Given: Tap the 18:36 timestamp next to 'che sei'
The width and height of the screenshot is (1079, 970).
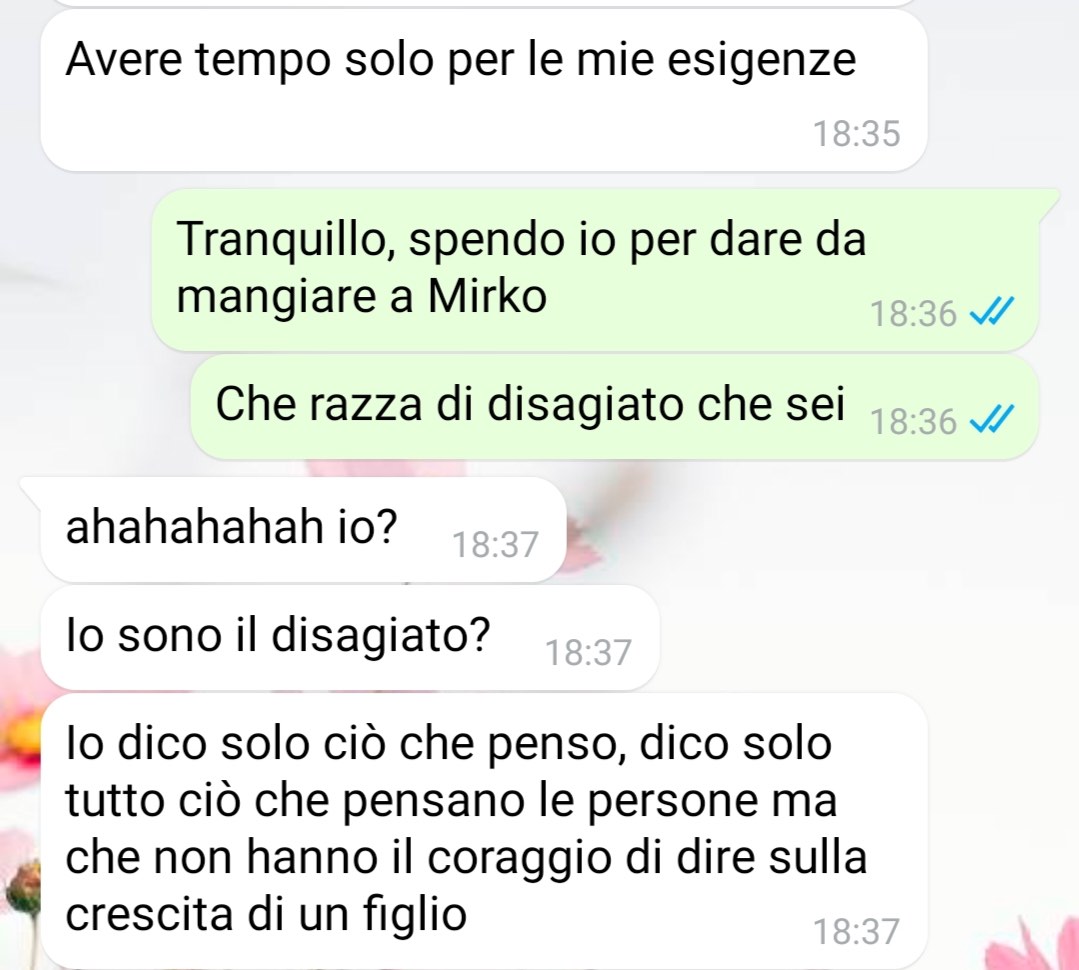Looking at the screenshot, I should pyautogui.click(x=914, y=421).
